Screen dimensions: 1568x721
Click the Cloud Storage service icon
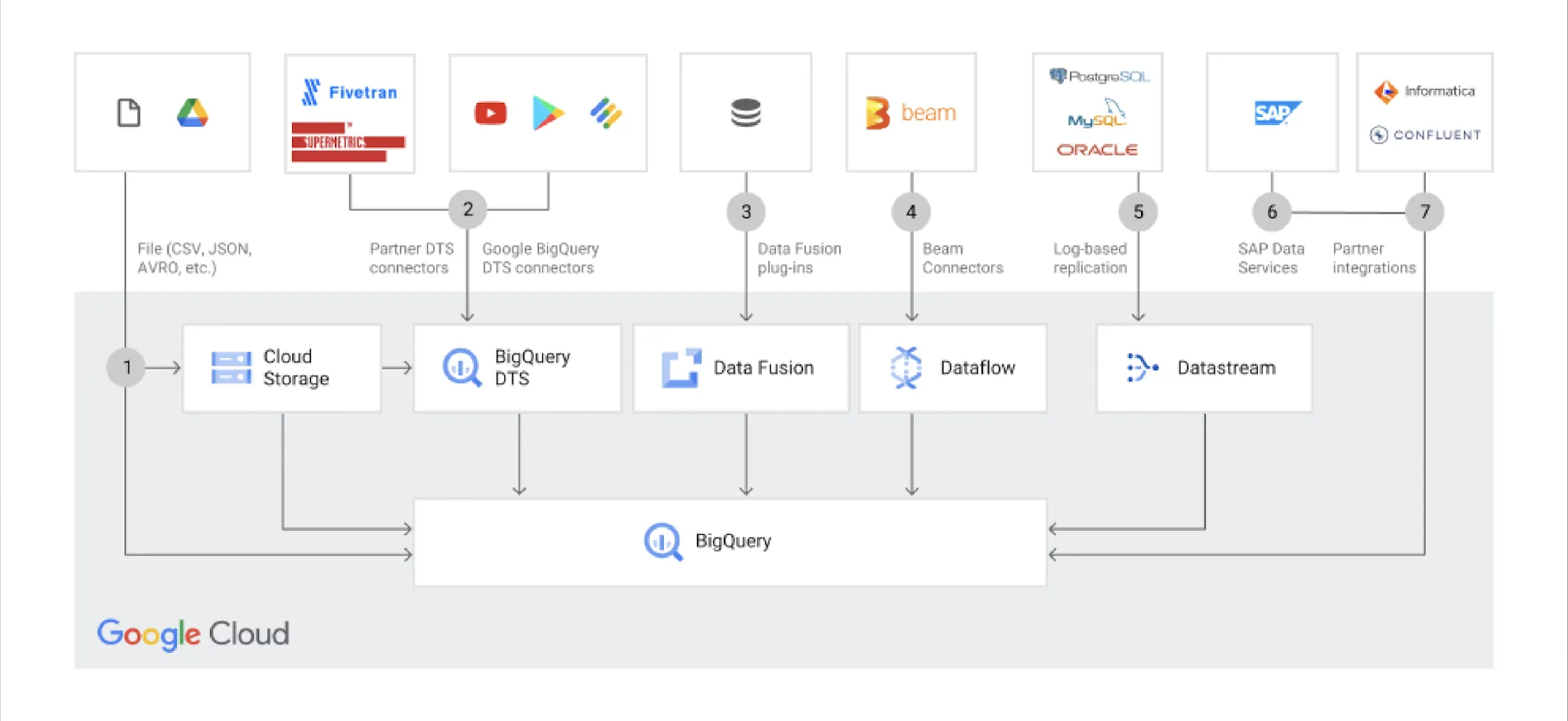click(231, 368)
